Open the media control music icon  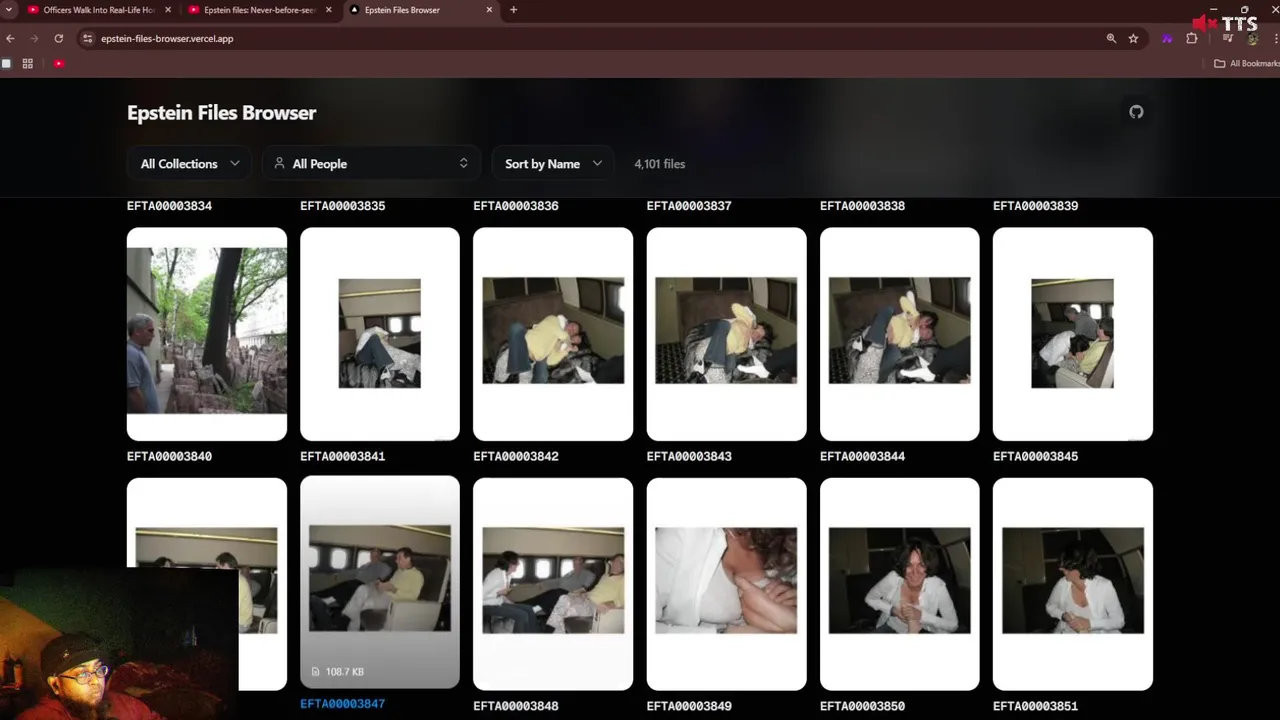(1228, 38)
